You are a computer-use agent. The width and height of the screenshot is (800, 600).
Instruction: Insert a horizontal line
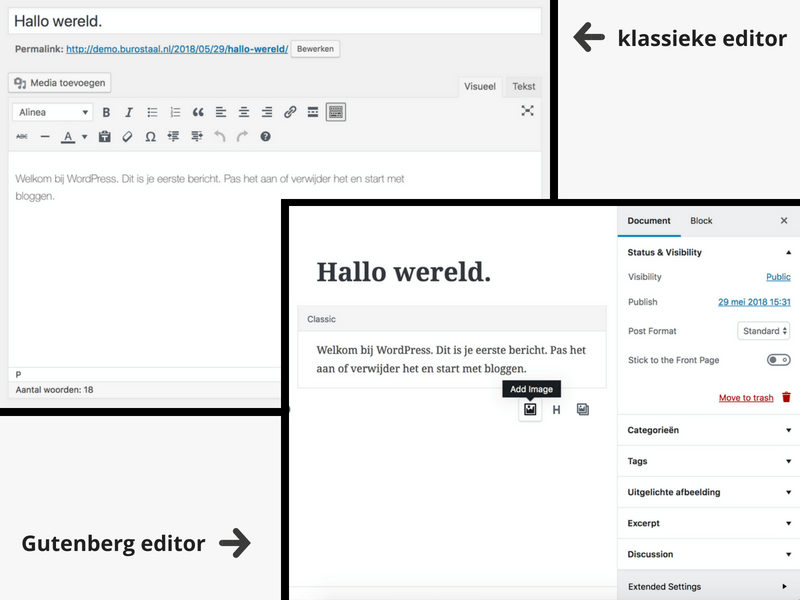point(45,137)
